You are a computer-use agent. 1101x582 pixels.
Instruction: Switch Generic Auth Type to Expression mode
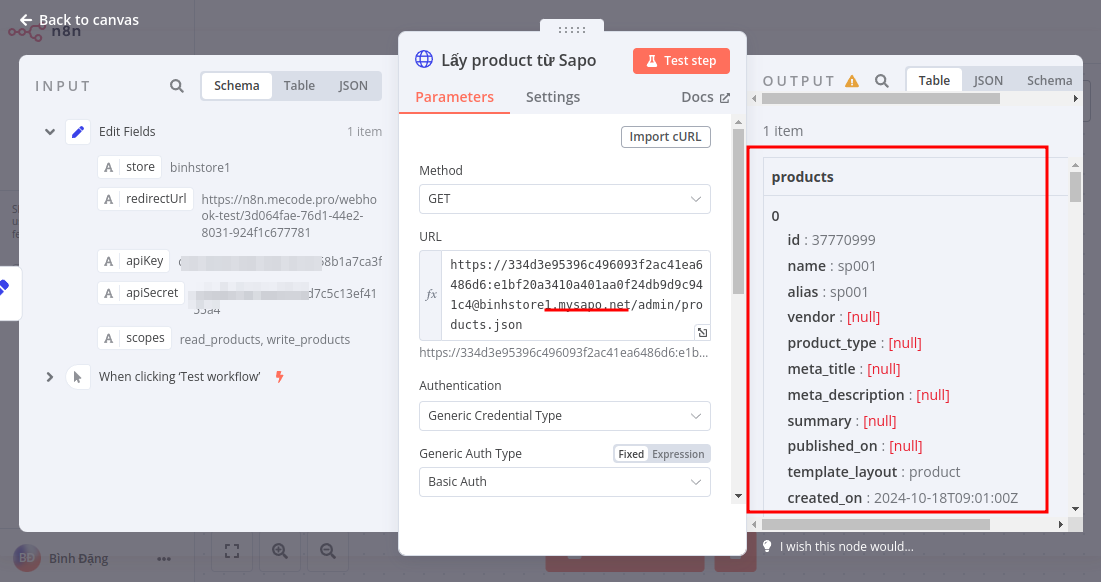coord(679,453)
